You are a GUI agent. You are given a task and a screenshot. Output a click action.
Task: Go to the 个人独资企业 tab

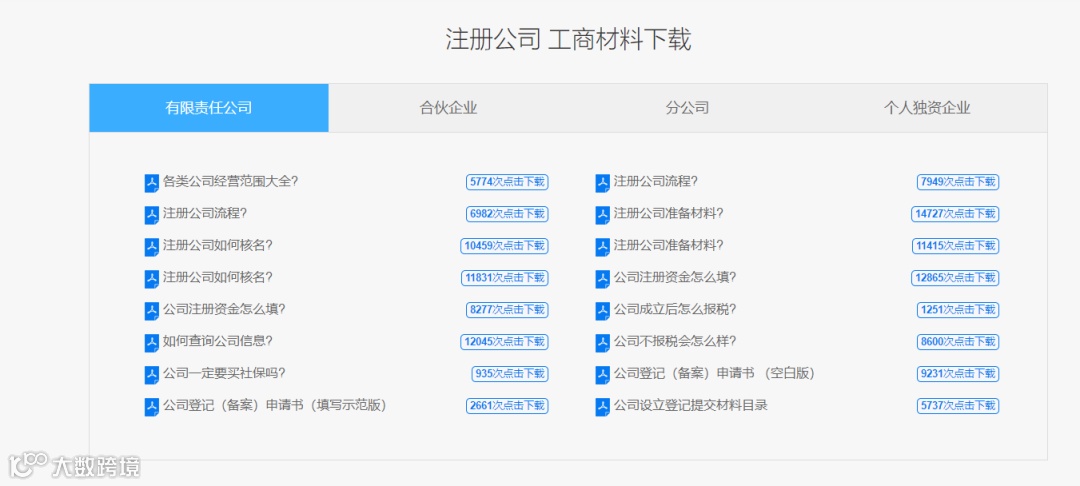pos(927,108)
